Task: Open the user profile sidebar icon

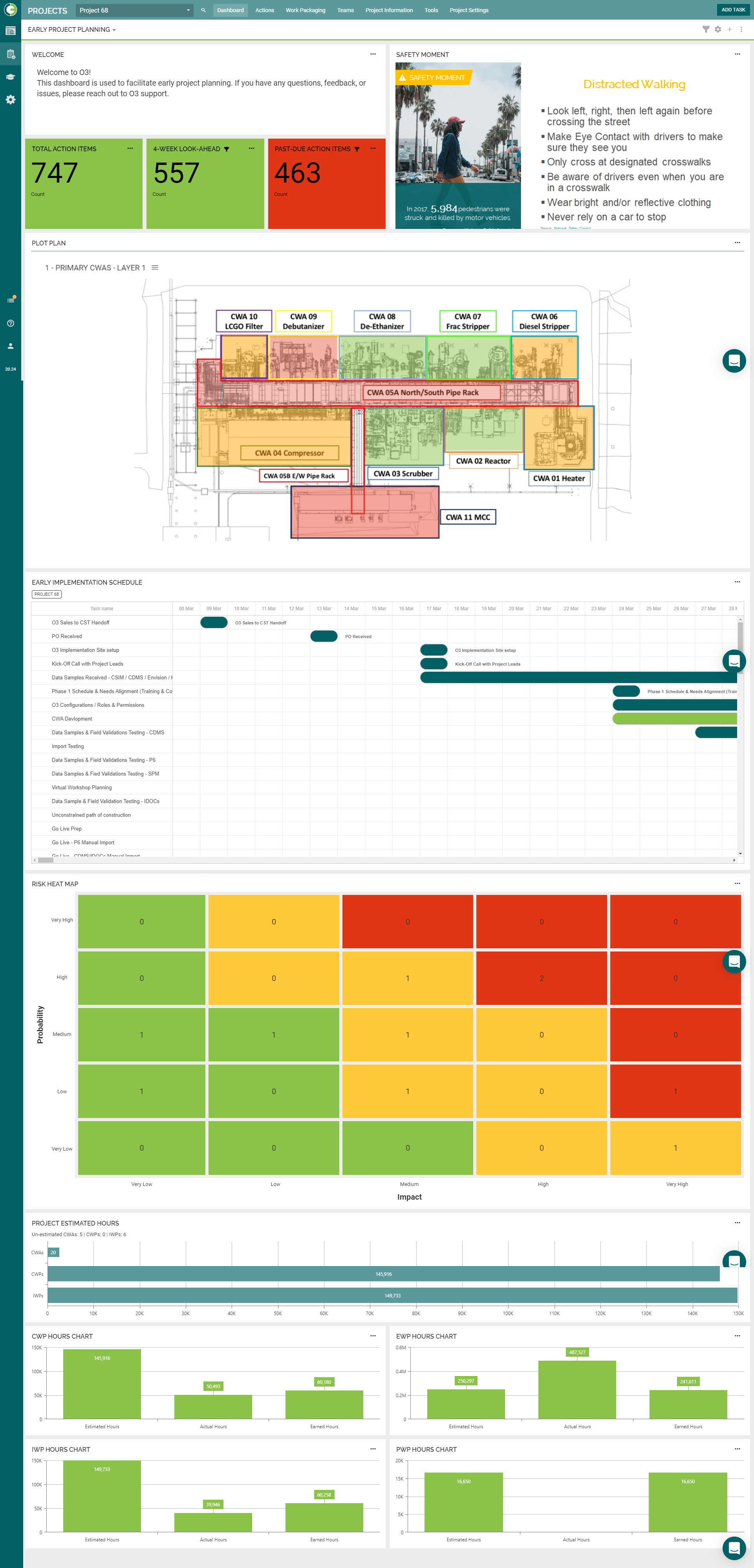Action: [x=10, y=346]
